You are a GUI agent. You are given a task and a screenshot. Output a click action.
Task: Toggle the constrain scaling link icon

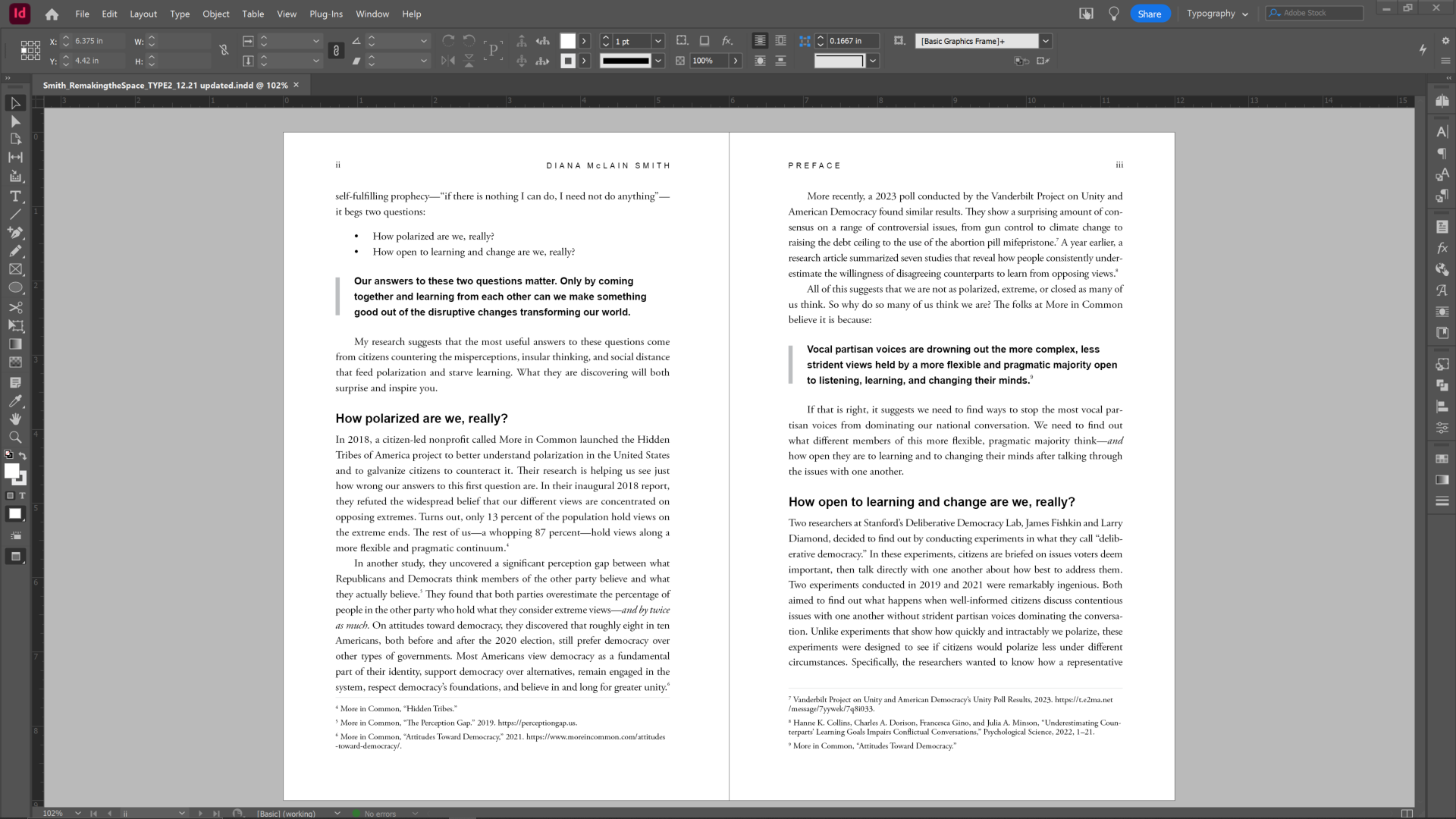(x=336, y=51)
